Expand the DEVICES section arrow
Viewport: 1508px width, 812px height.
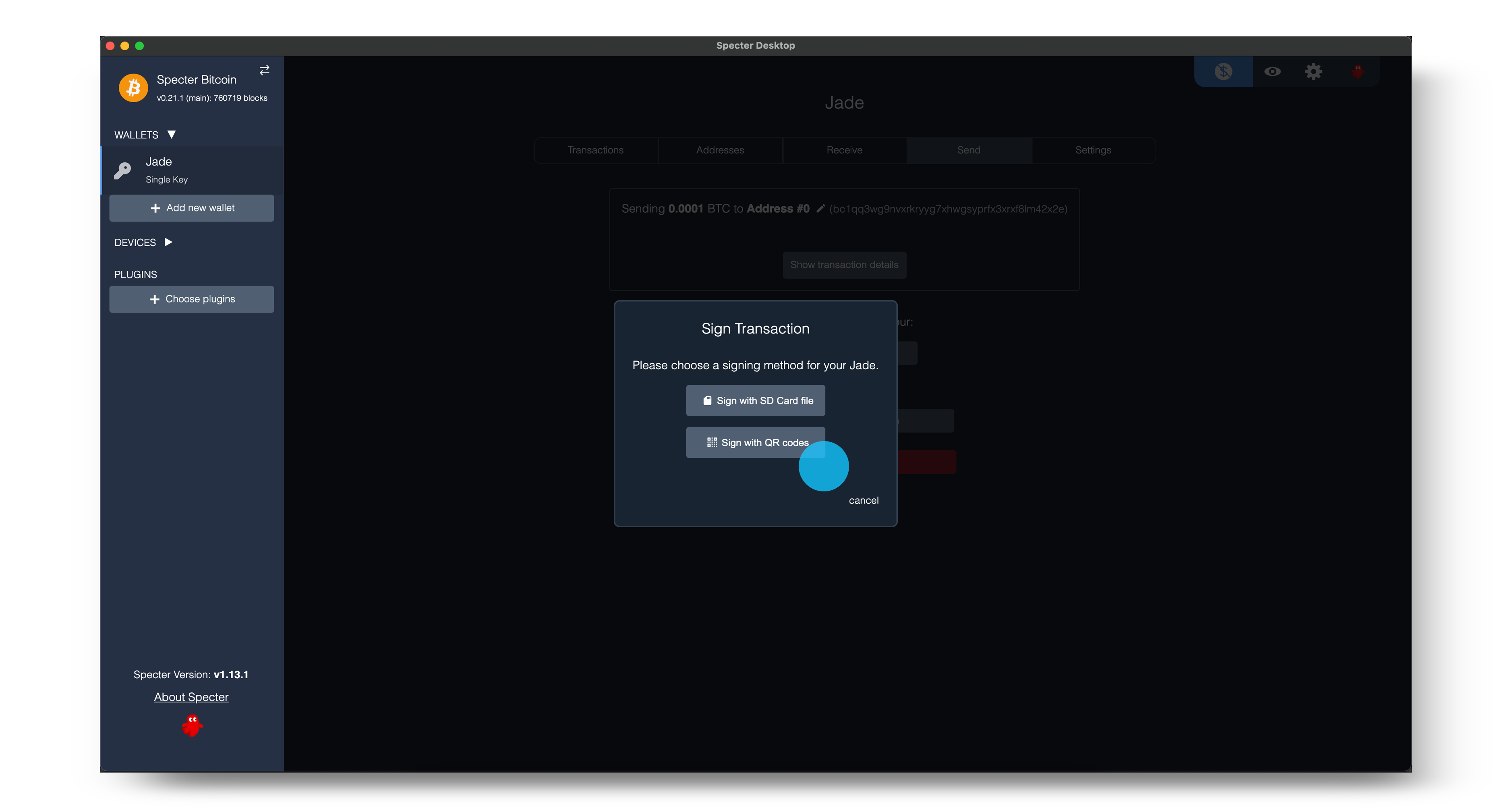click(169, 242)
